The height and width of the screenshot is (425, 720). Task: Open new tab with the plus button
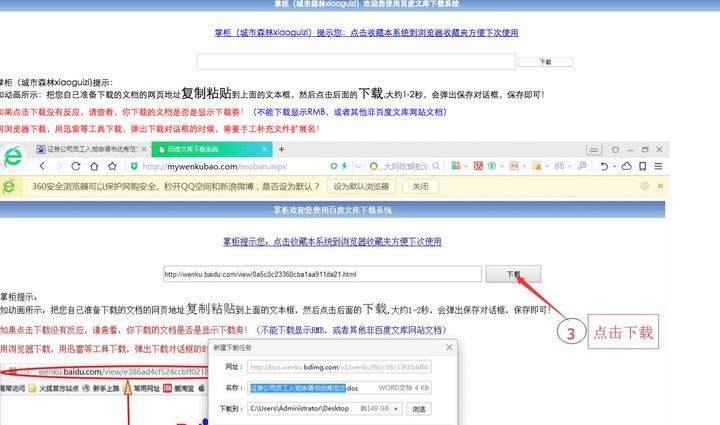(281, 149)
